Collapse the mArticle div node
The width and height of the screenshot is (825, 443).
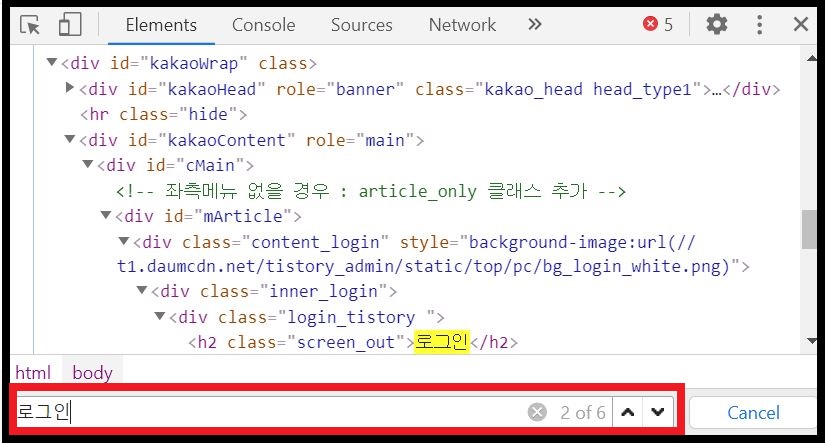click(106, 215)
